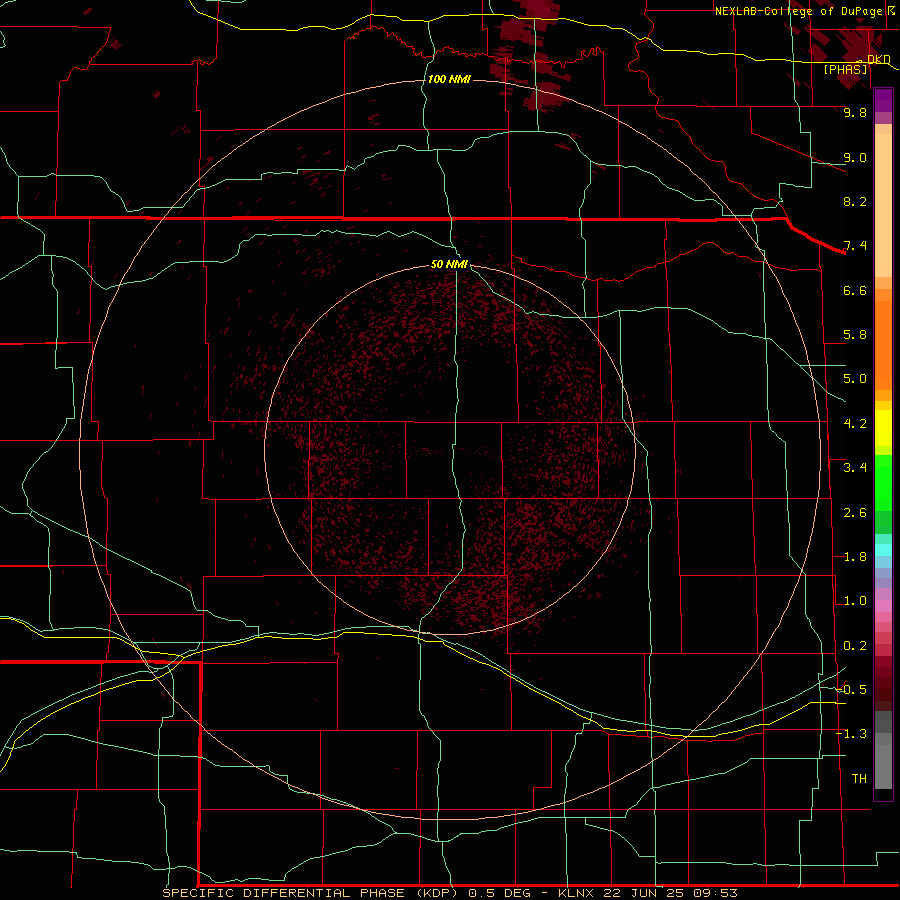This screenshot has width=900, height=900.
Task: Pick the bright green band of the color scale
Action: (883, 484)
